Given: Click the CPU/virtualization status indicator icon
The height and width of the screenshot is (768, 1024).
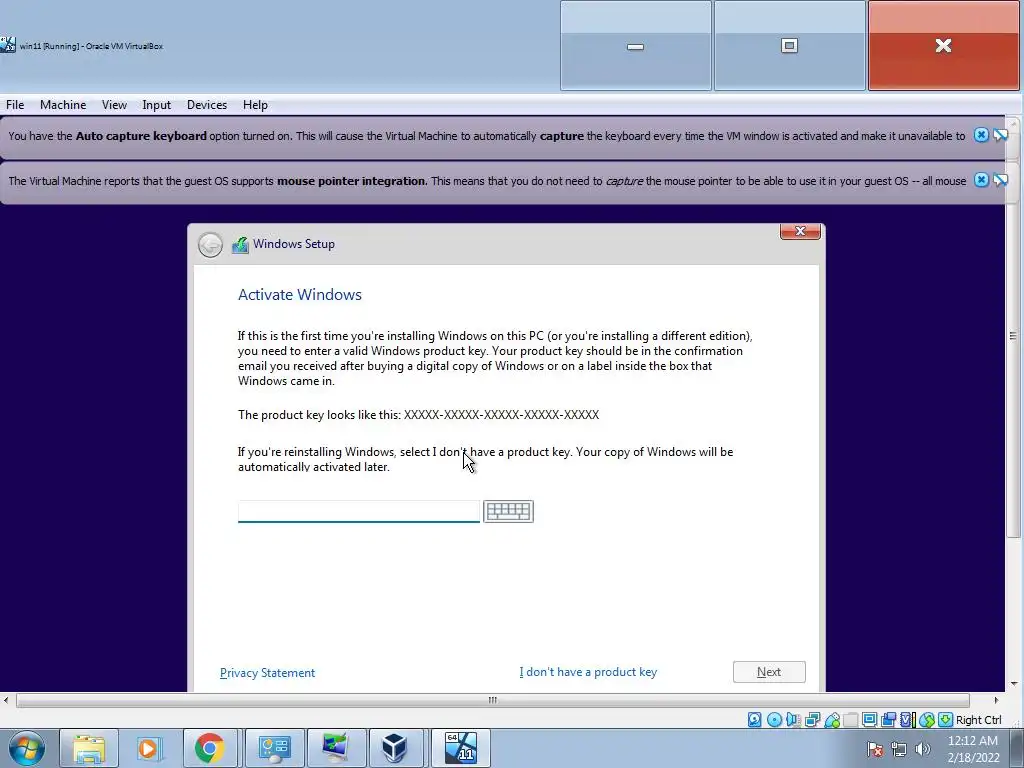Looking at the screenshot, I should [907, 720].
